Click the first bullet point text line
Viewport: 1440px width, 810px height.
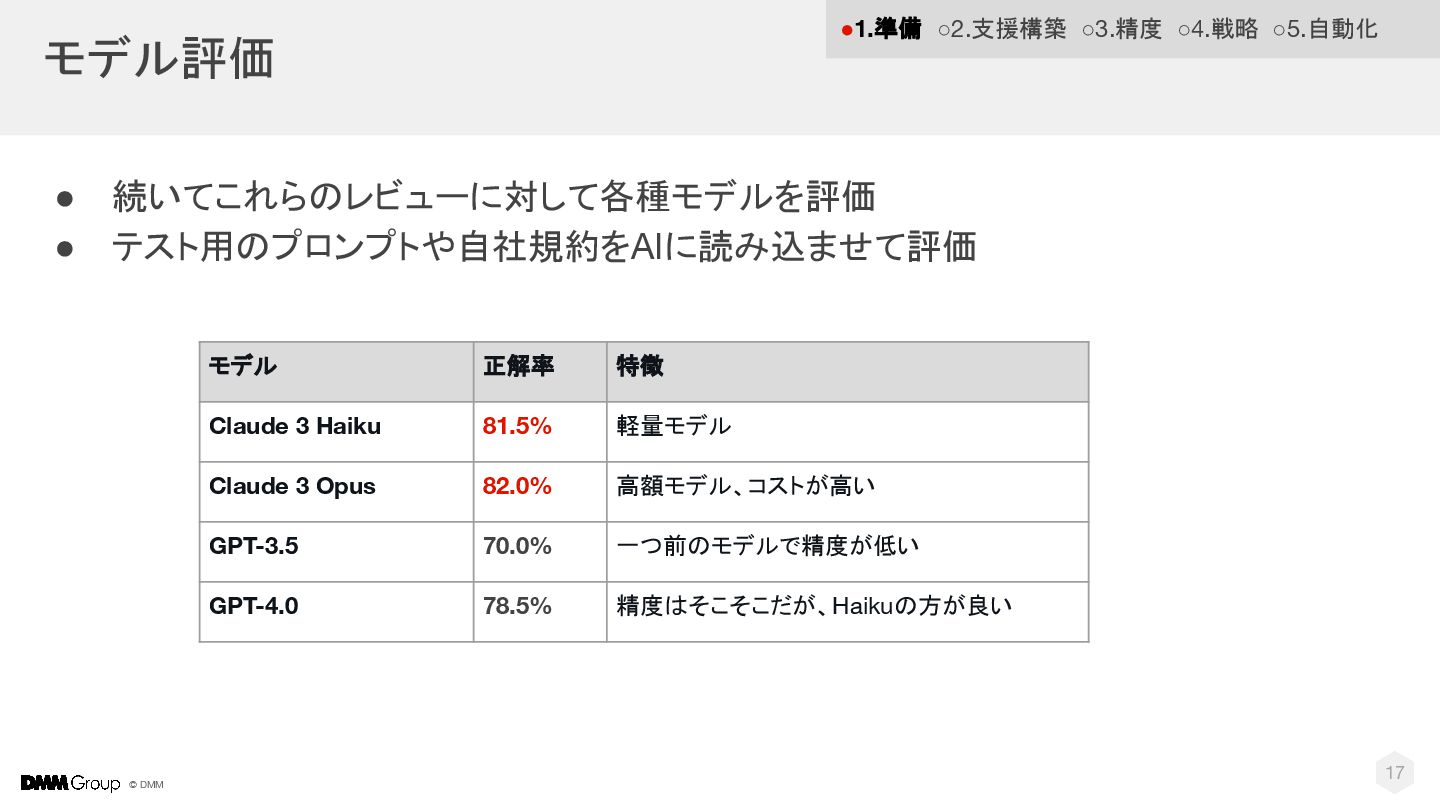(494, 196)
